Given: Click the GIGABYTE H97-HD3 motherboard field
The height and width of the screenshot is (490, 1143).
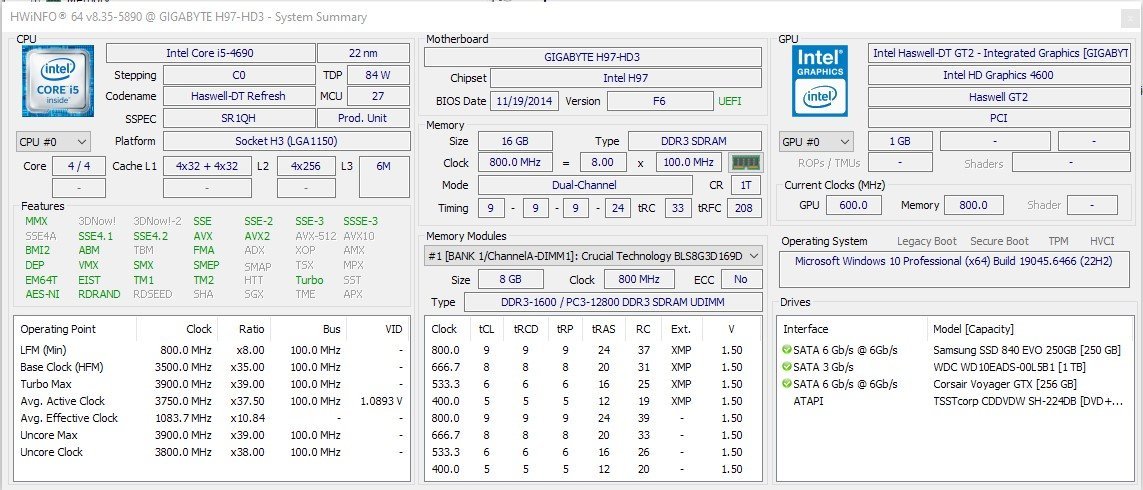Looking at the screenshot, I should 592,56.
